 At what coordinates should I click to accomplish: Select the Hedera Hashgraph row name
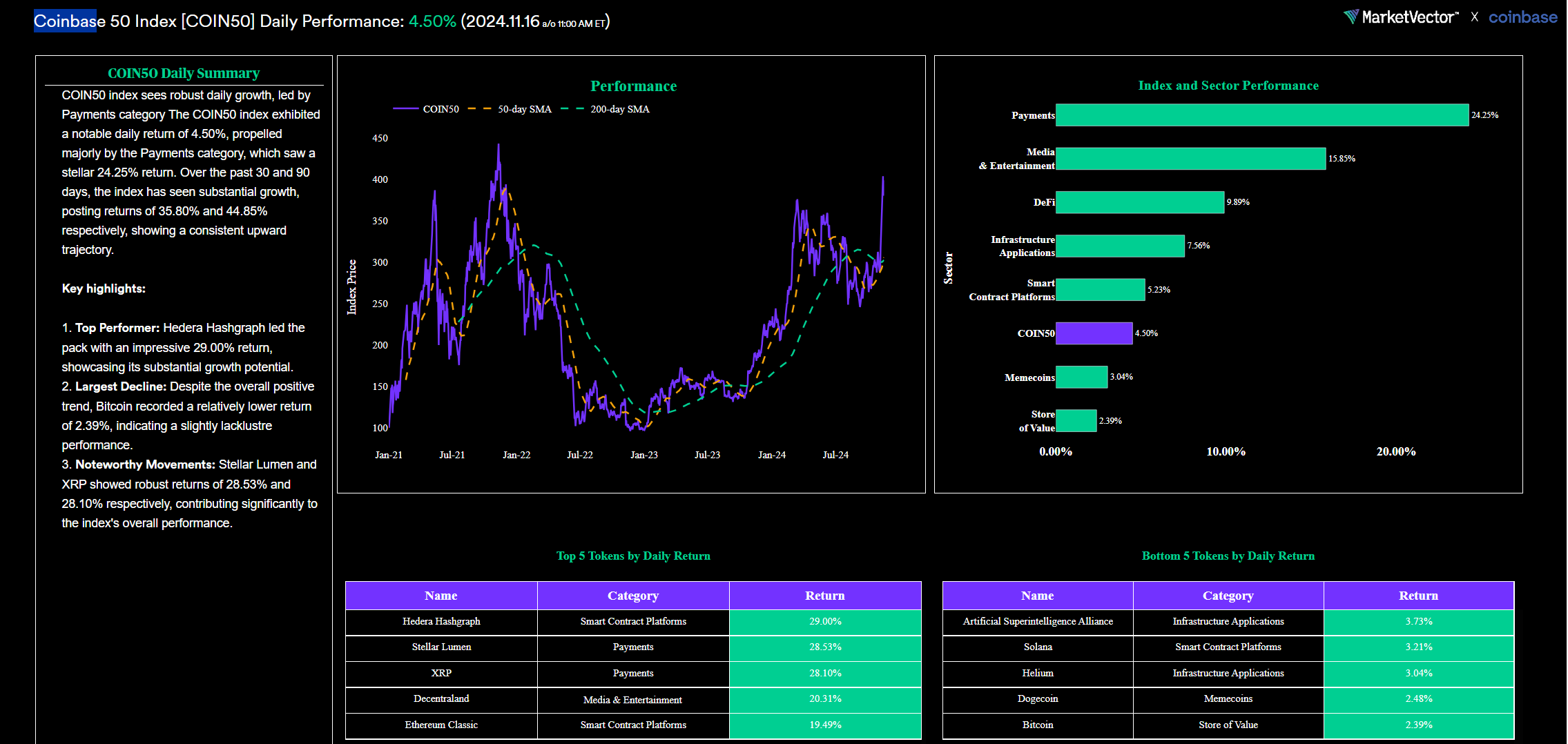coord(441,622)
